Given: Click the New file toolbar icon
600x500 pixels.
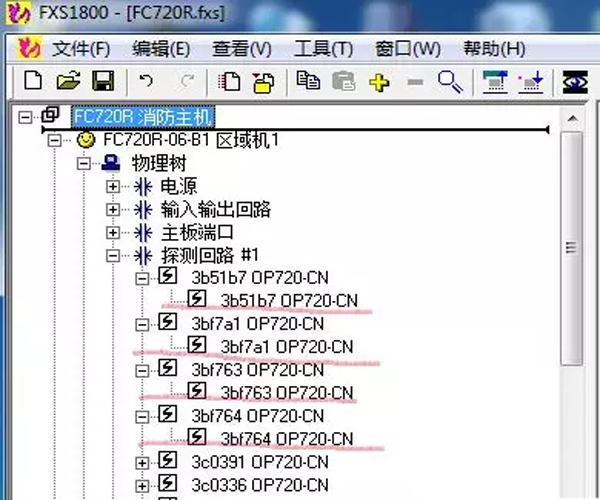Looking at the screenshot, I should pos(33,82).
